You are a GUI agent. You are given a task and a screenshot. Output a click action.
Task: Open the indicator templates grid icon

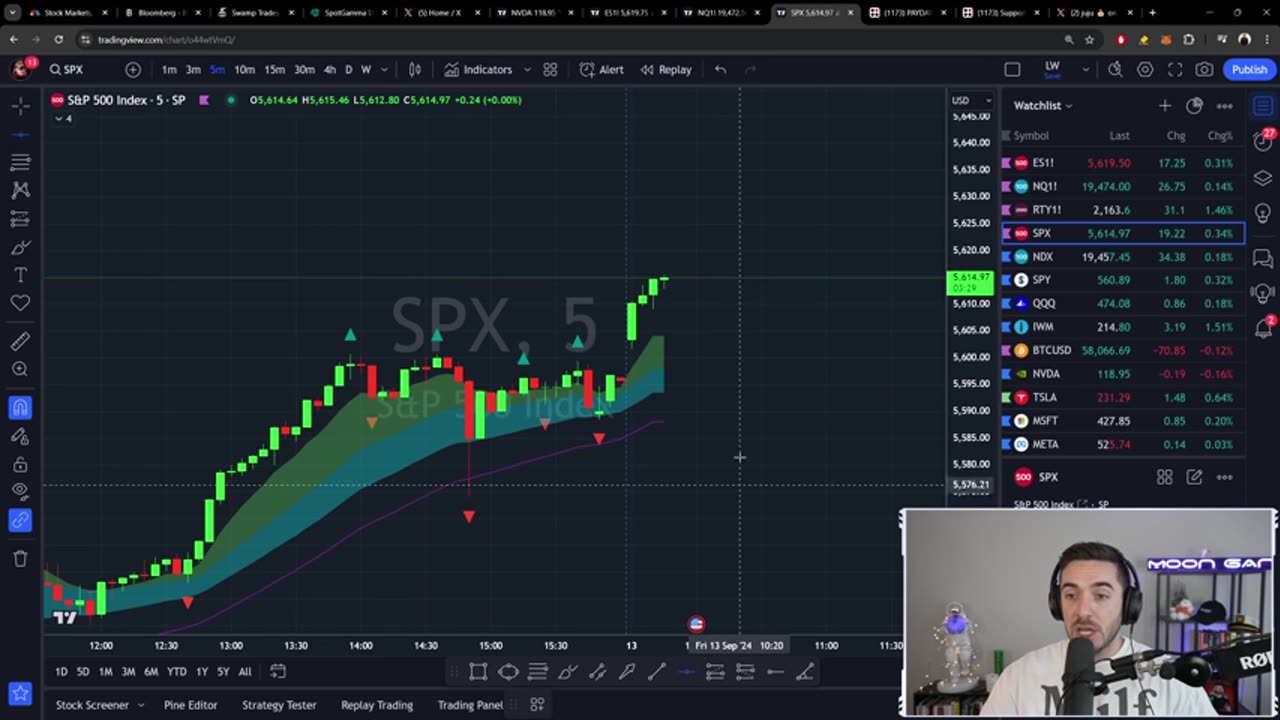point(550,69)
